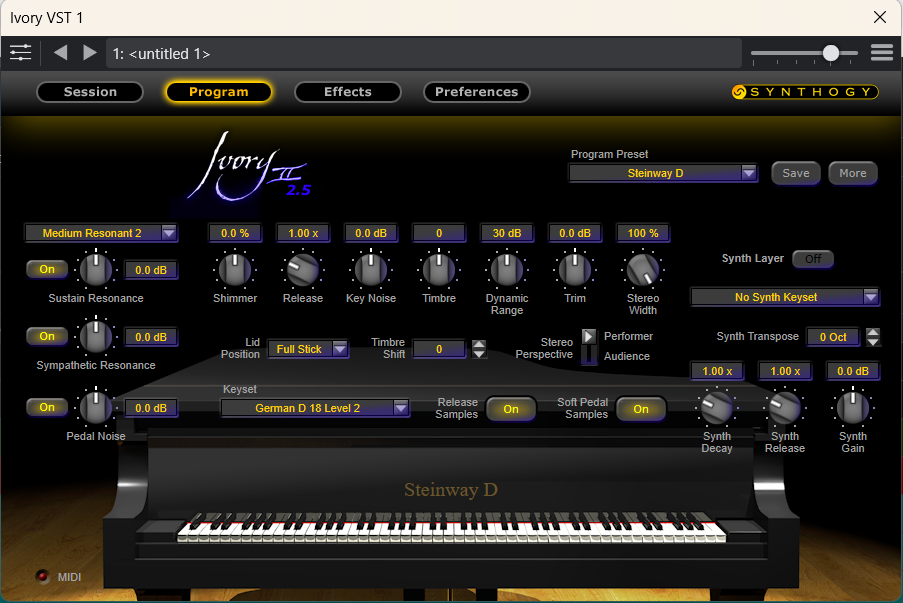Click Save program preset button
903x603 pixels.
point(796,173)
